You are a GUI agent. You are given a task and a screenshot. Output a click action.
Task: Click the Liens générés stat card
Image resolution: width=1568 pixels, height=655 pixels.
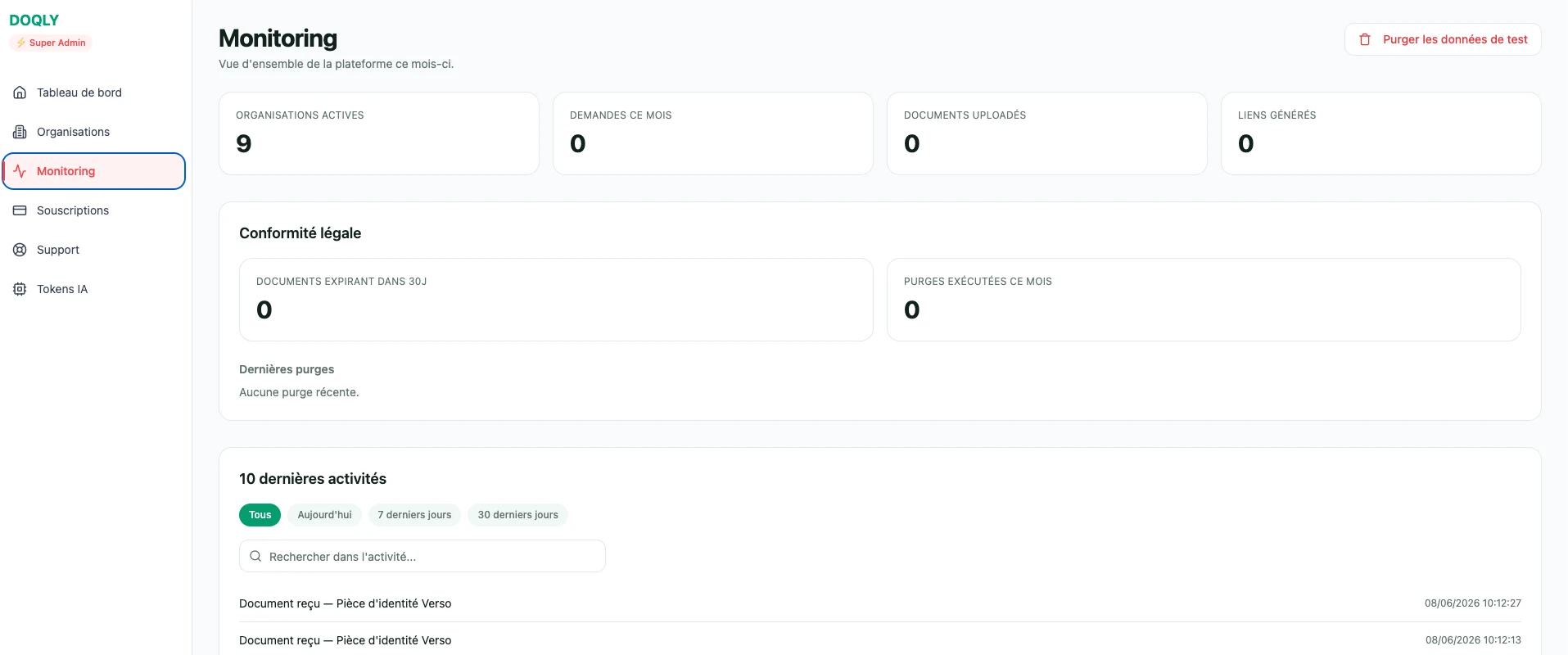(x=1381, y=133)
